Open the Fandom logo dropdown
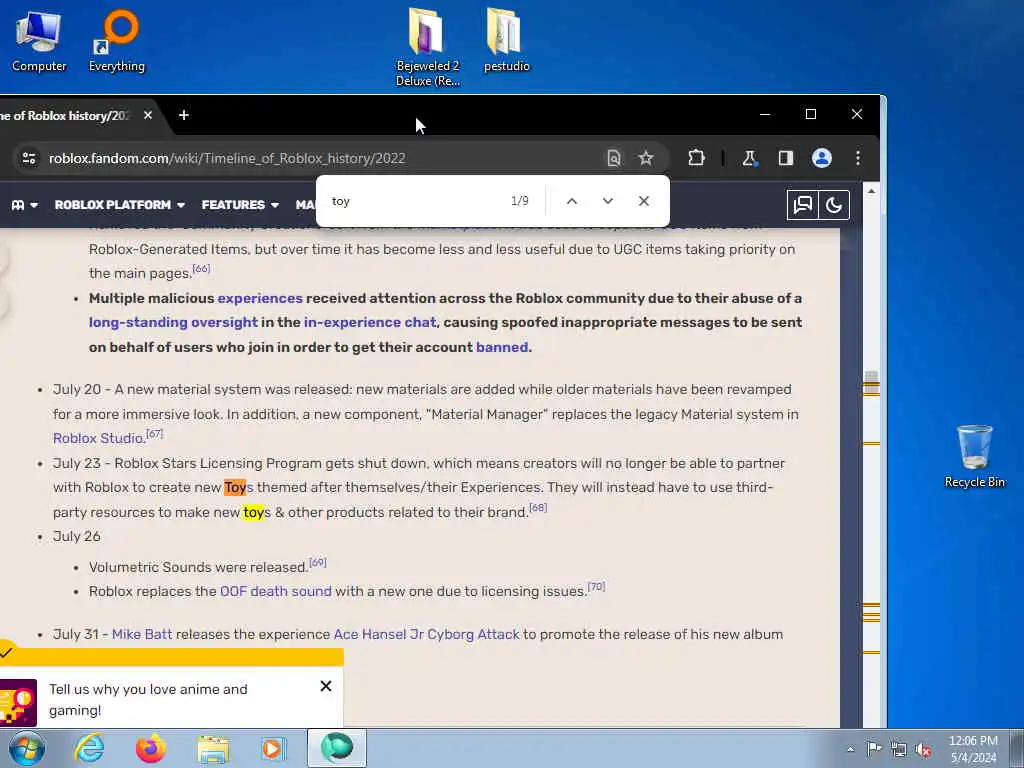The image size is (1024, 768). pos(24,205)
